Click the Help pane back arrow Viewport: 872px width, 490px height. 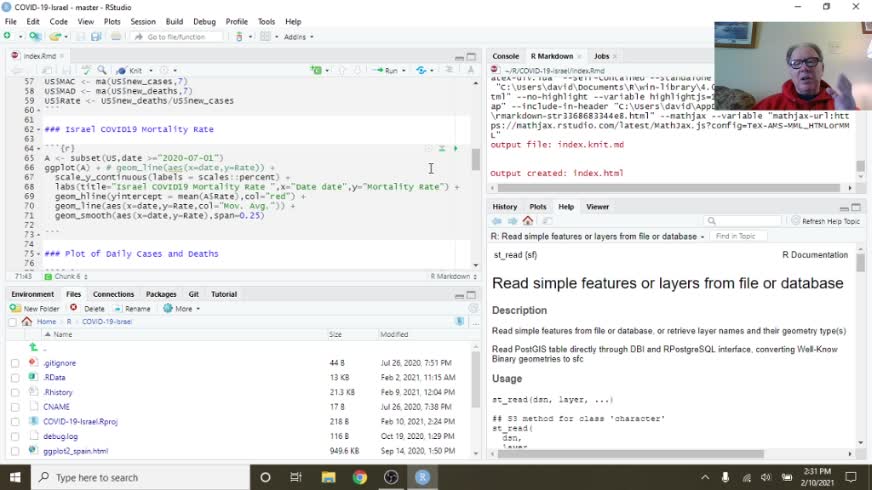pos(497,221)
